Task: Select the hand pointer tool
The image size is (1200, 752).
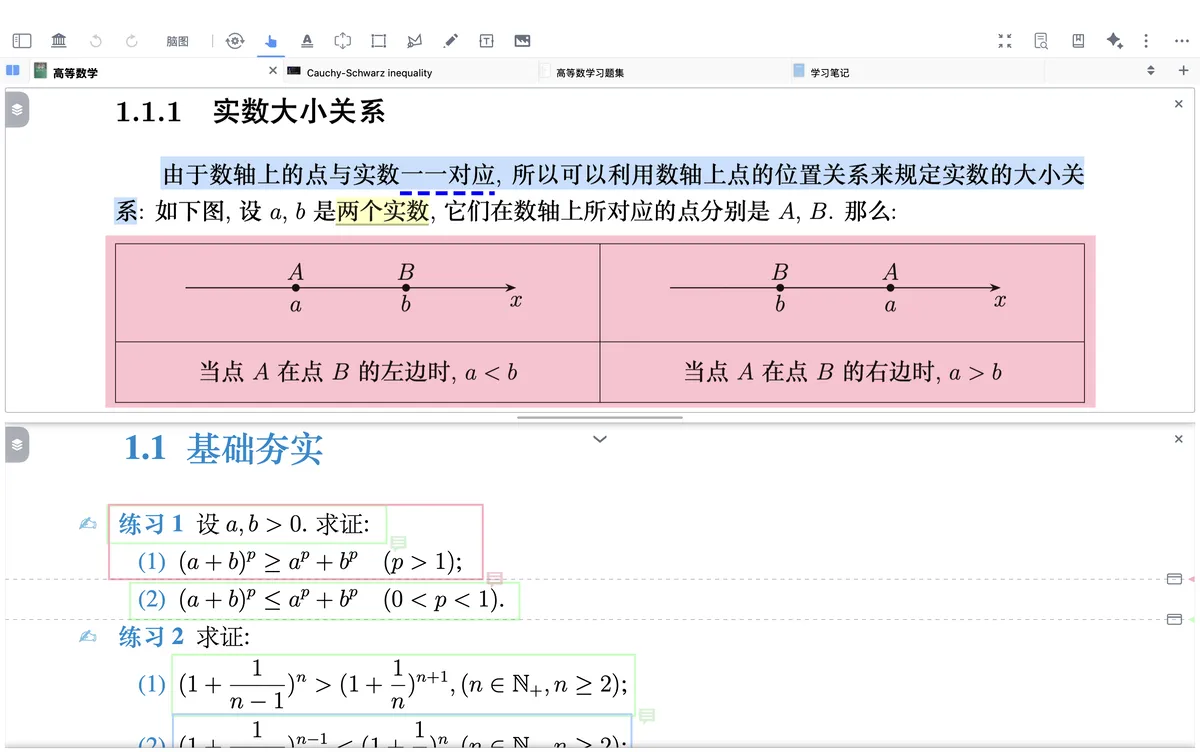Action: point(270,41)
